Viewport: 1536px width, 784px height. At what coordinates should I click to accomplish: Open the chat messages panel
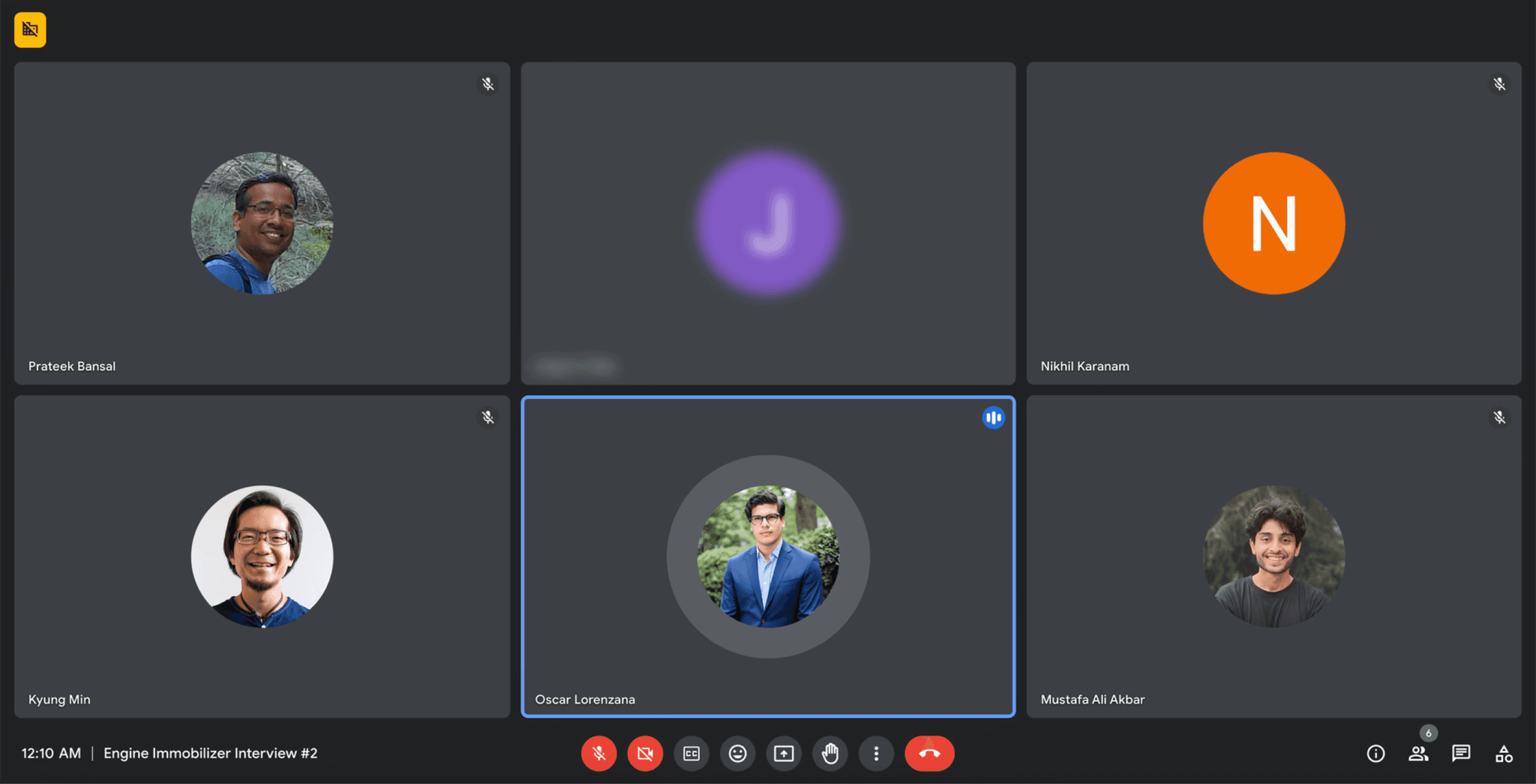pyautogui.click(x=1461, y=754)
